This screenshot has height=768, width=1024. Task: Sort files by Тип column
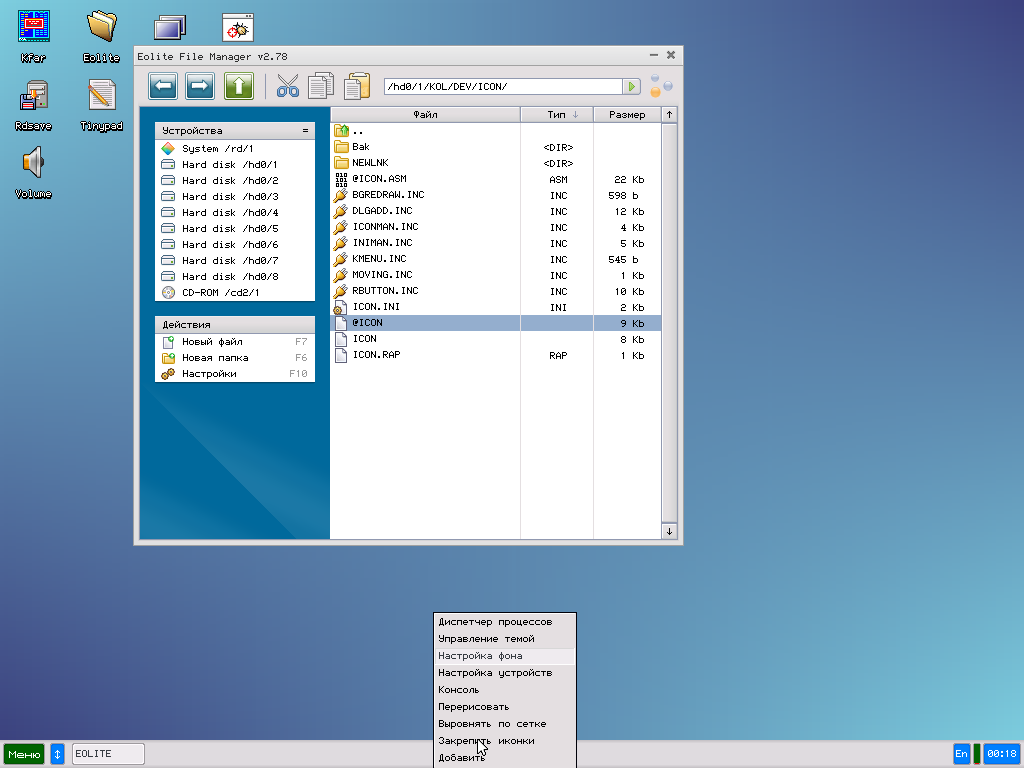(557, 115)
